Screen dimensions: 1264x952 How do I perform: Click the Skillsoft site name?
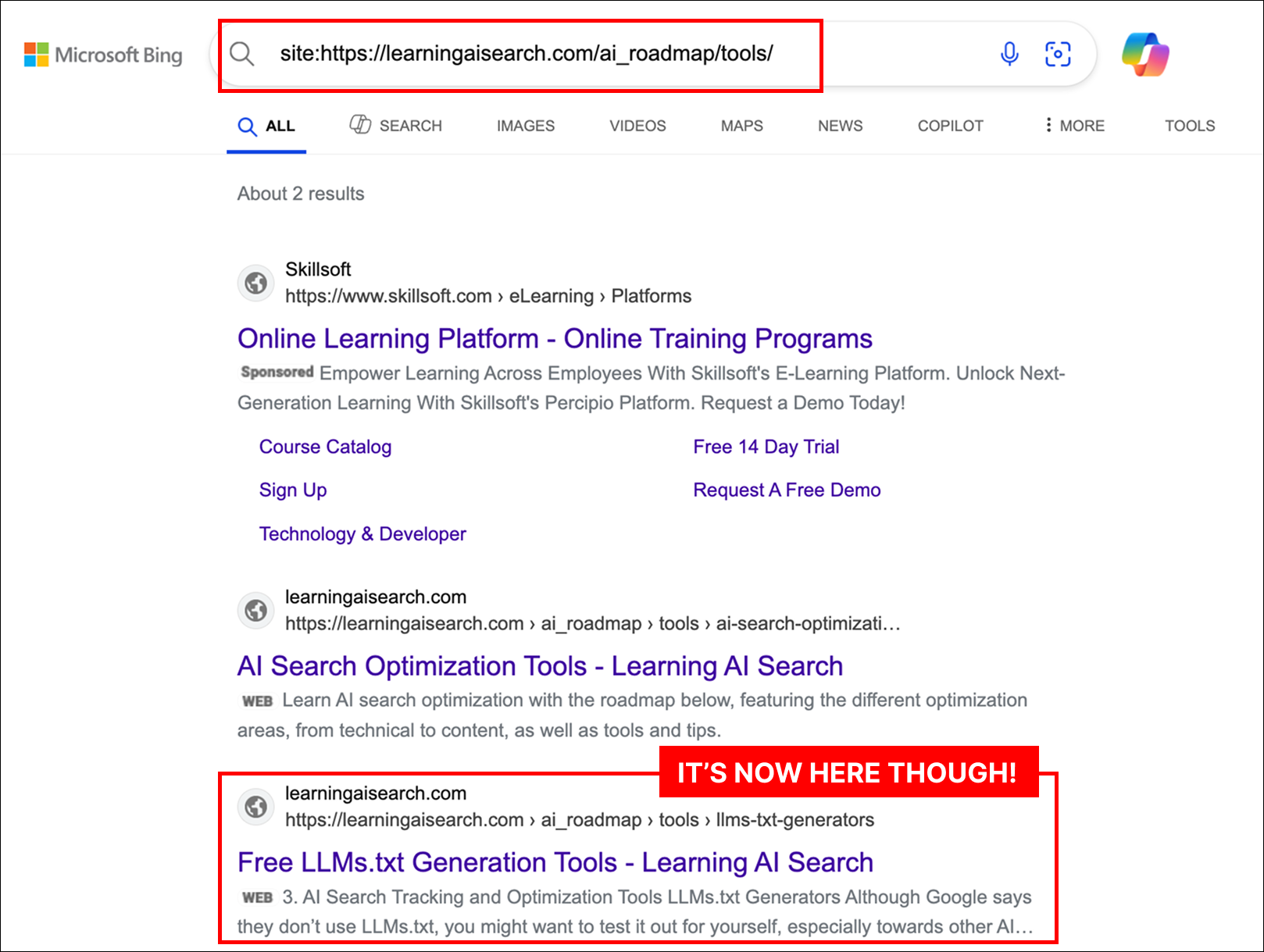[x=318, y=269]
